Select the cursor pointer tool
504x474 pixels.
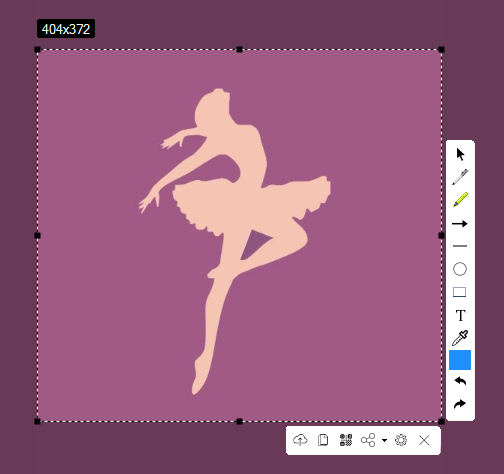(x=460, y=154)
